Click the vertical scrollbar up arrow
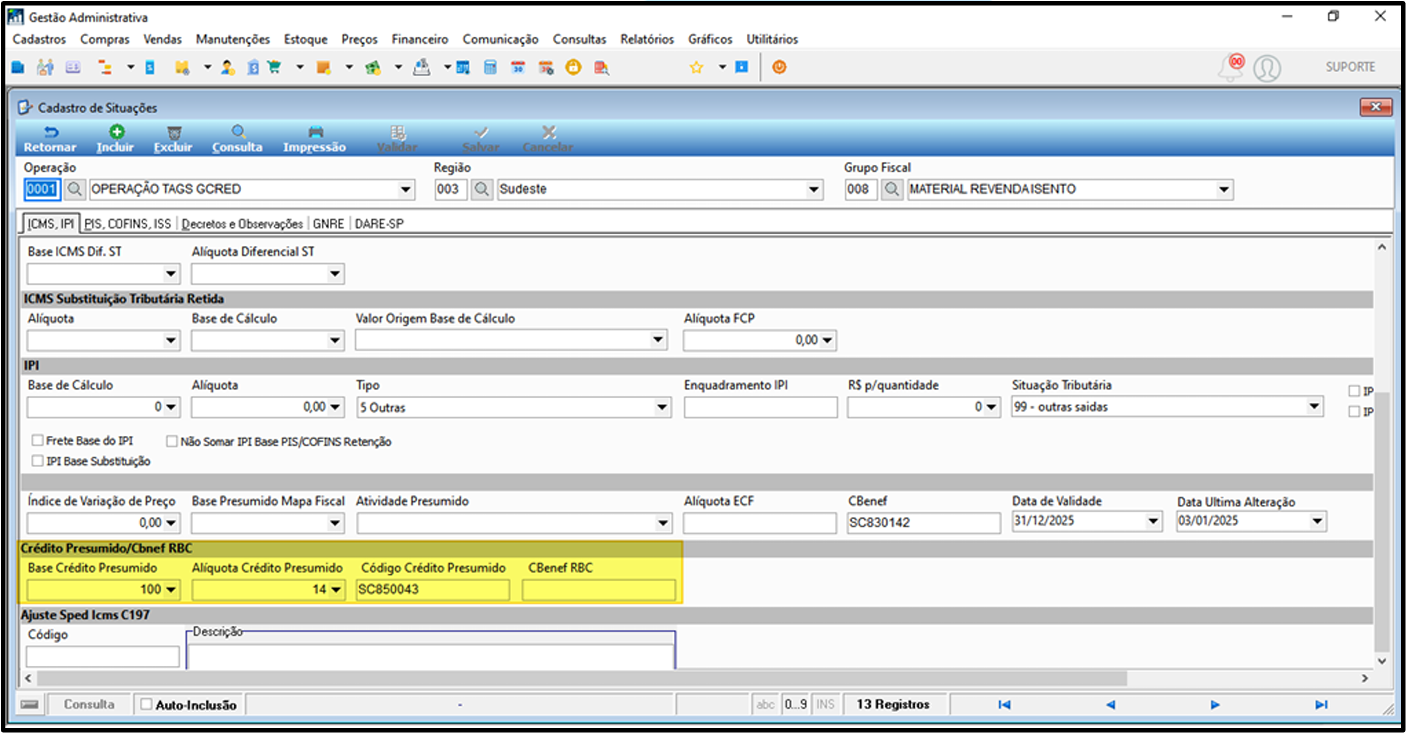 click(x=1383, y=246)
